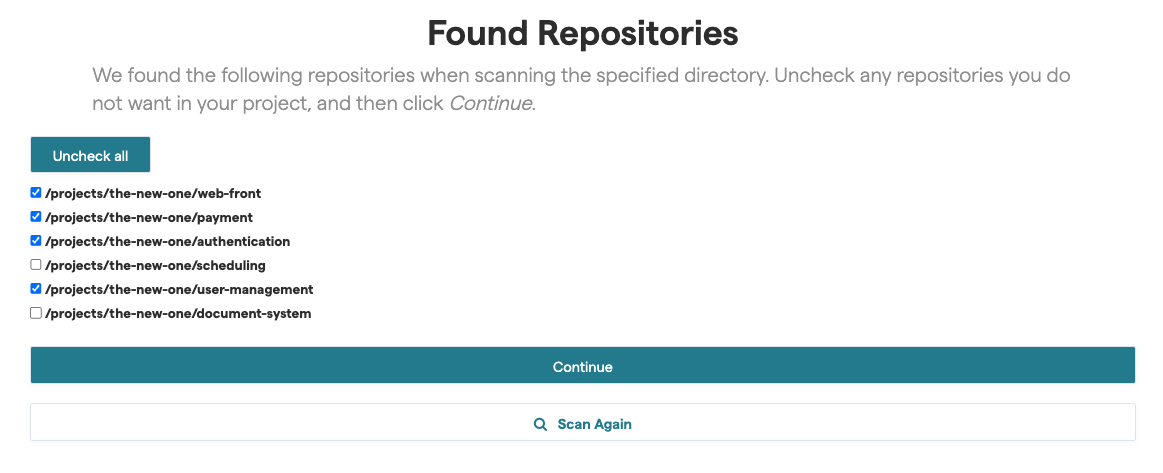Click the /projects/the-new-one/web-front path label
The image size is (1163, 473).
pos(153,193)
